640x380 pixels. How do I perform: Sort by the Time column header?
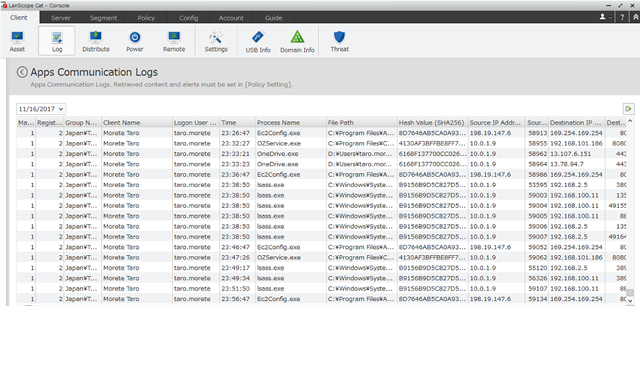(x=237, y=122)
